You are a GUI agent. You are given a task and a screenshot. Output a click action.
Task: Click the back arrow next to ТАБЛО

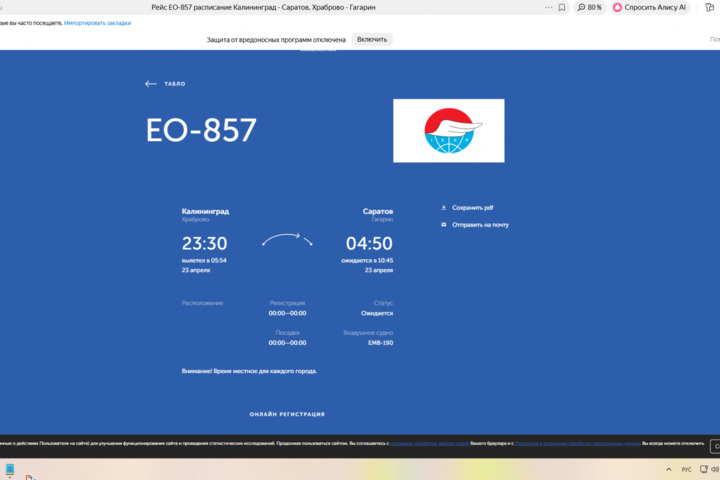(x=151, y=84)
